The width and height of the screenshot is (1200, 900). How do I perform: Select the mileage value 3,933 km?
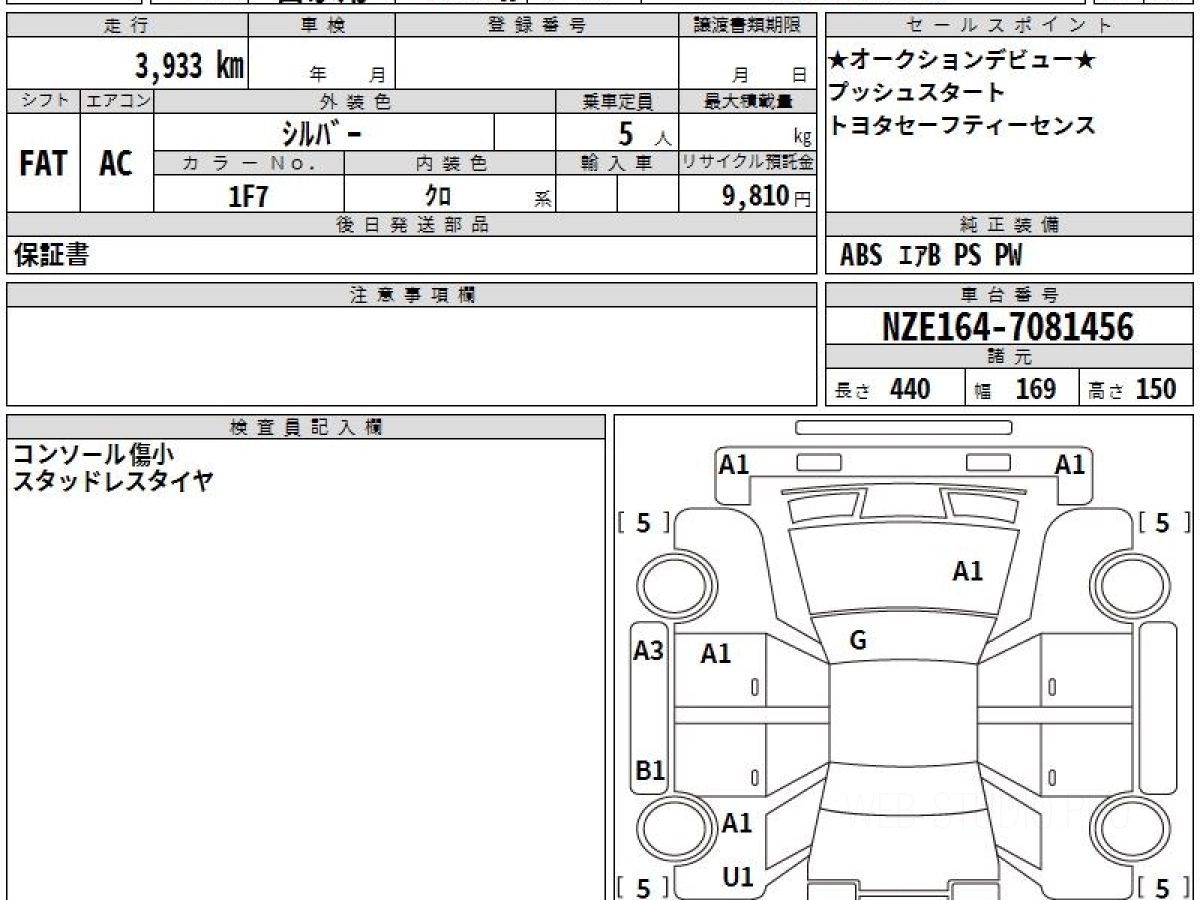click(x=190, y=66)
